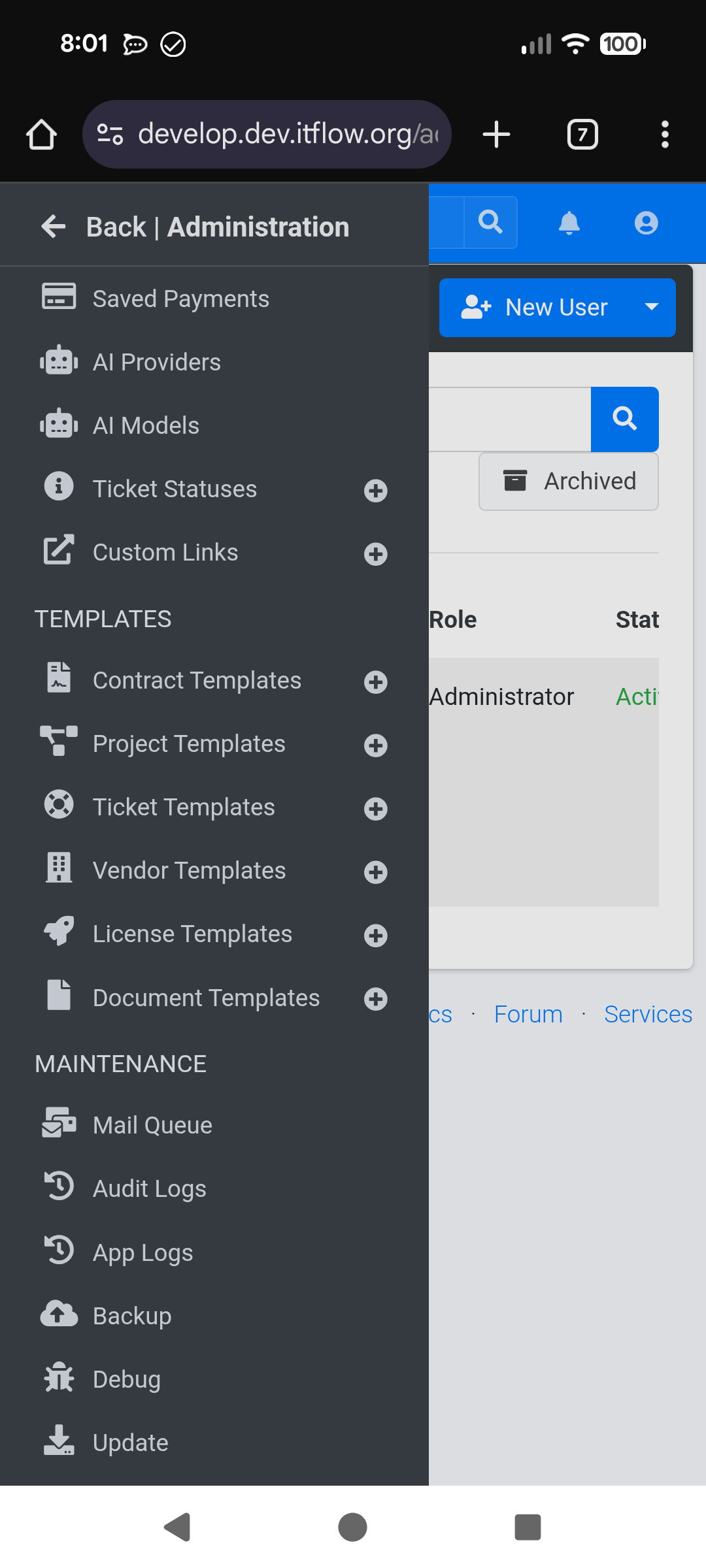Show Archived users
Viewport: 706px width, 1568px height.
pos(569,482)
